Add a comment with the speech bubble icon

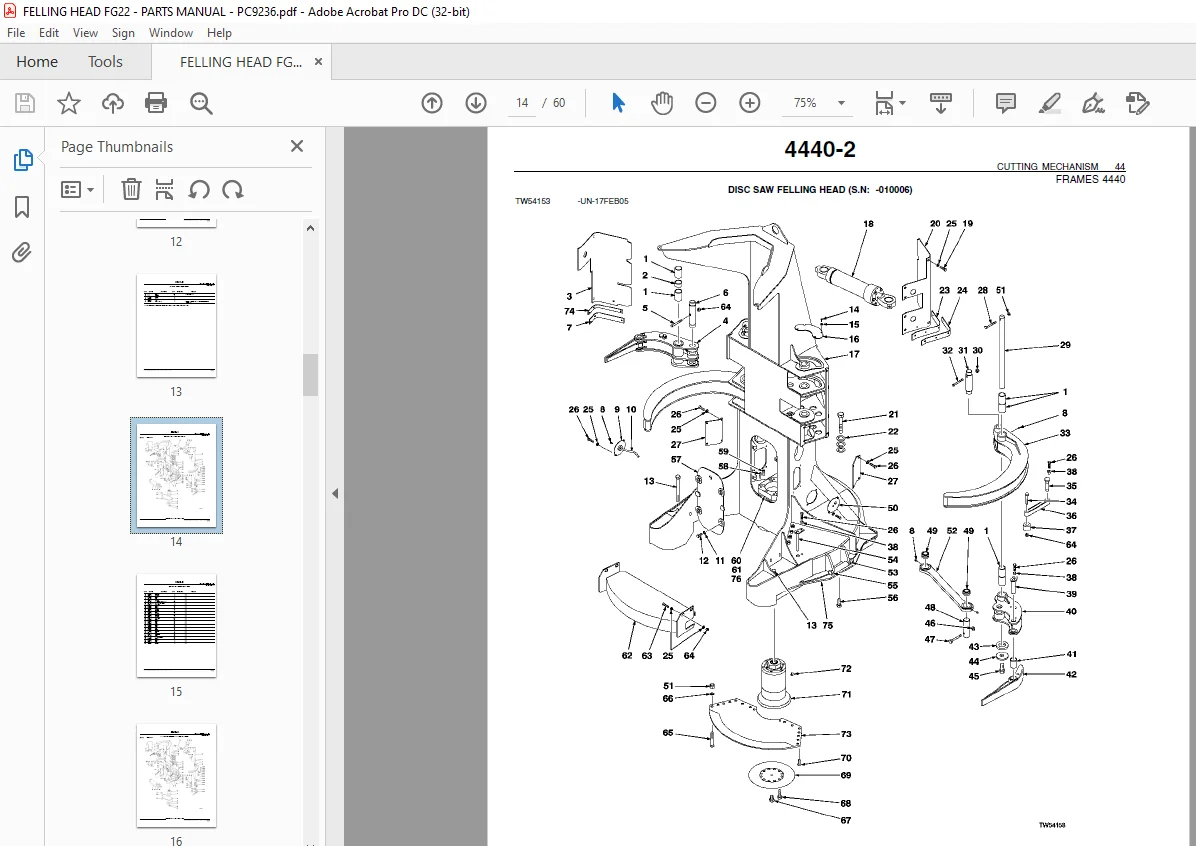pyautogui.click(x=1006, y=103)
